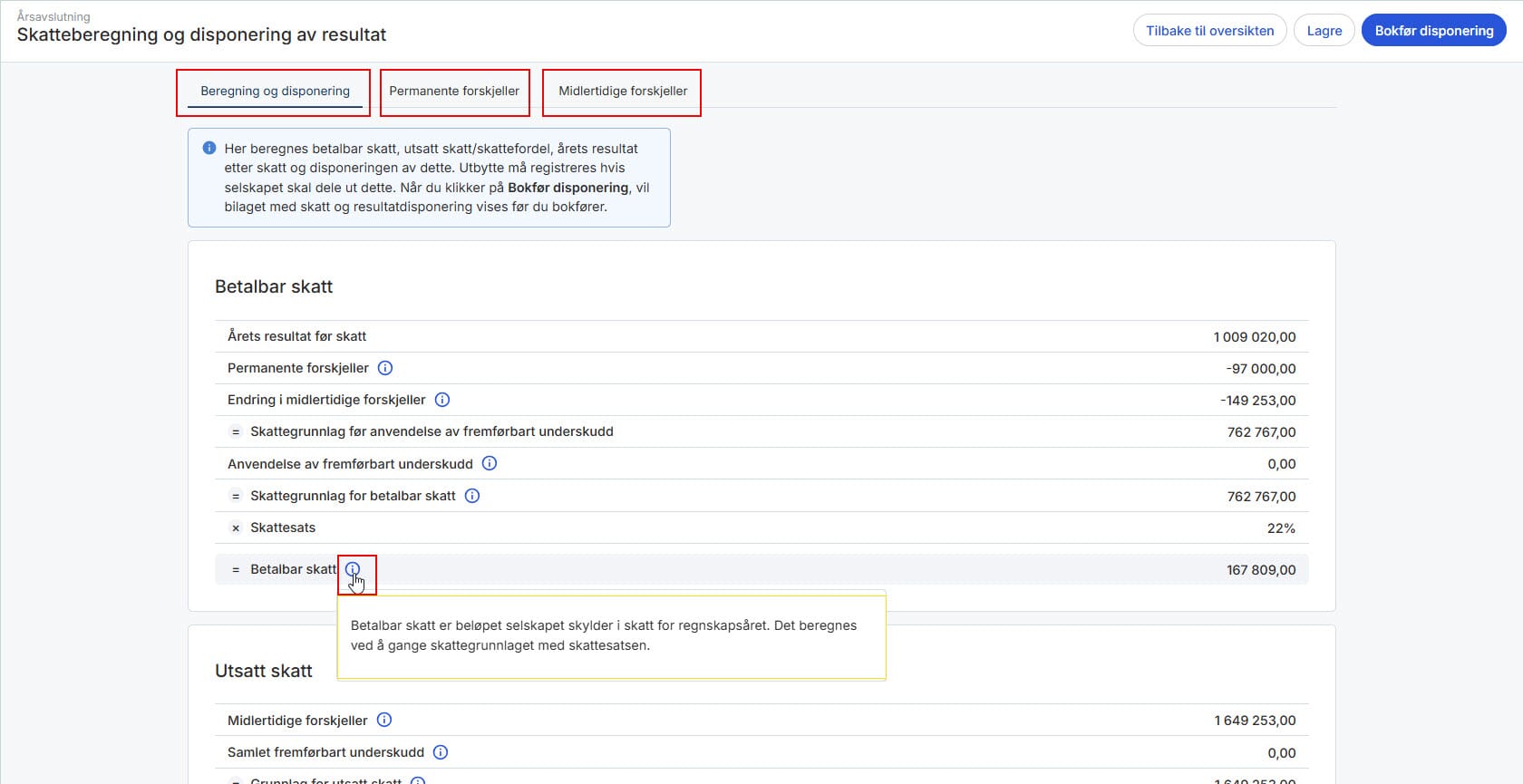Click the Betalbar skatt tooltip text
1523x784 pixels.
(604, 635)
